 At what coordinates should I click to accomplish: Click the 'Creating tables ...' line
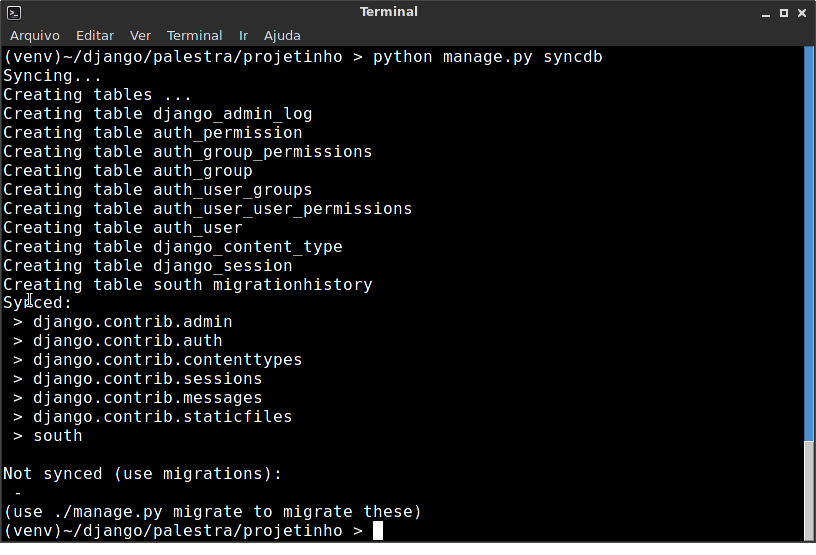tap(97, 95)
